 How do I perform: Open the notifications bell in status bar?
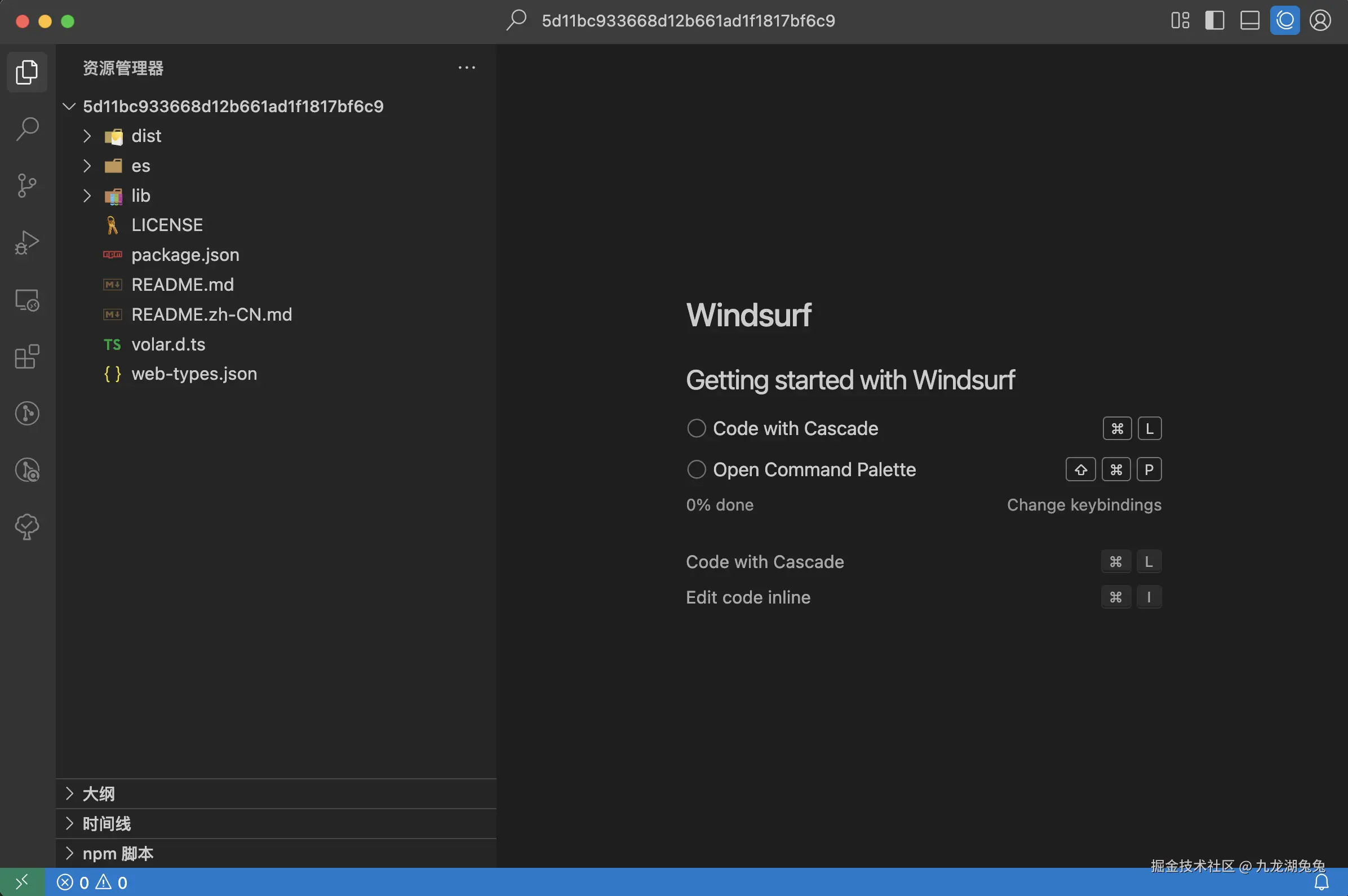[1321, 882]
